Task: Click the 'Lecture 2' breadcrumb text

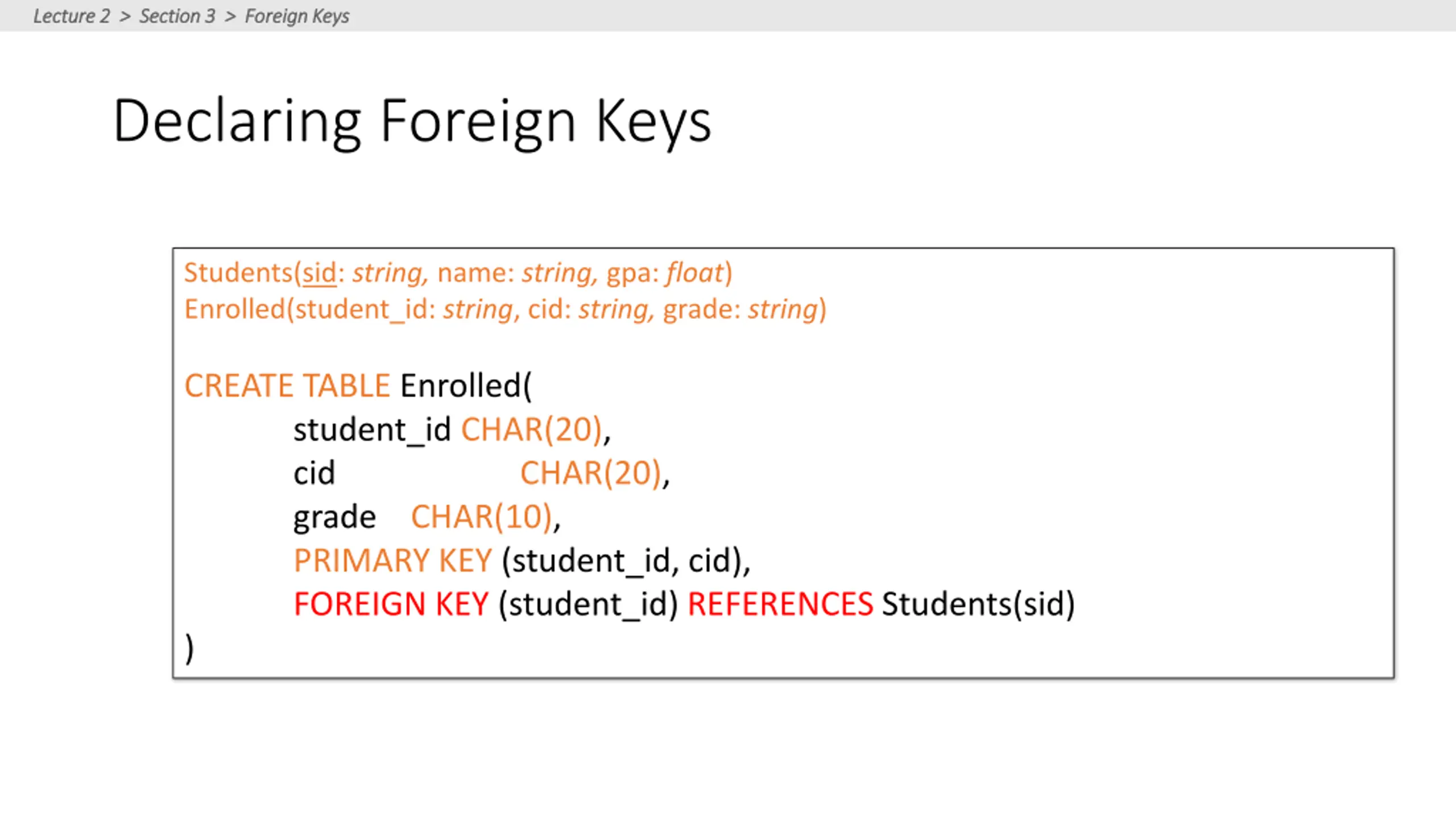Action: click(x=72, y=16)
